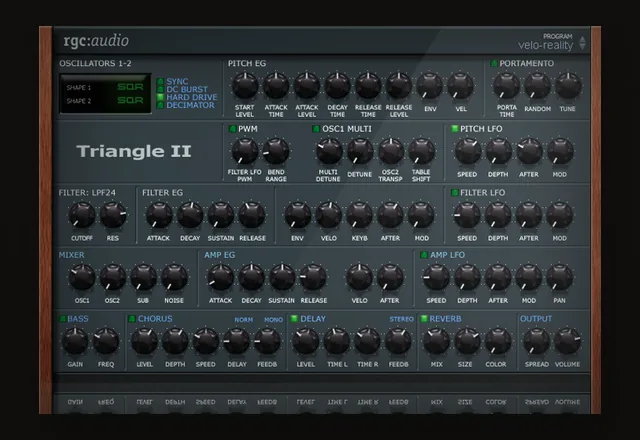Screen dimensions: 640x440
Task: Click the TABLE SHIFT knob
Action: click(421, 151)
